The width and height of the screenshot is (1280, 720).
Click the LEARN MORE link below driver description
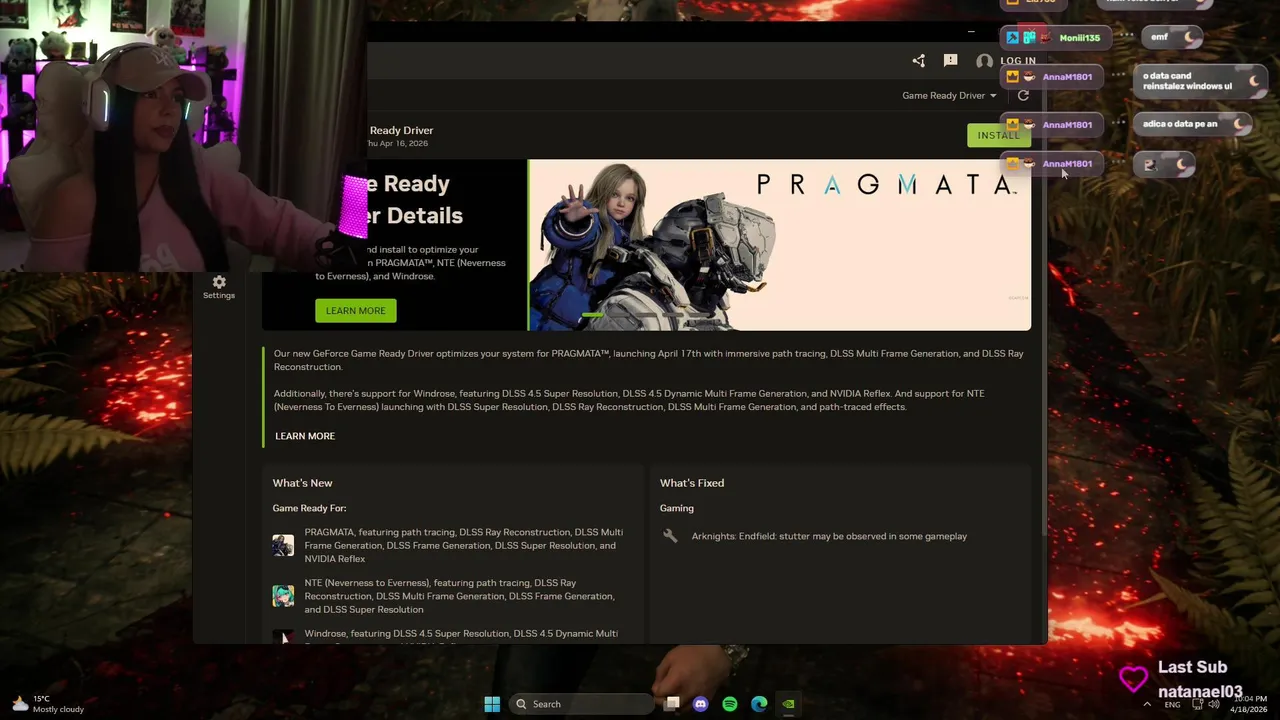(x=305, y=436)
